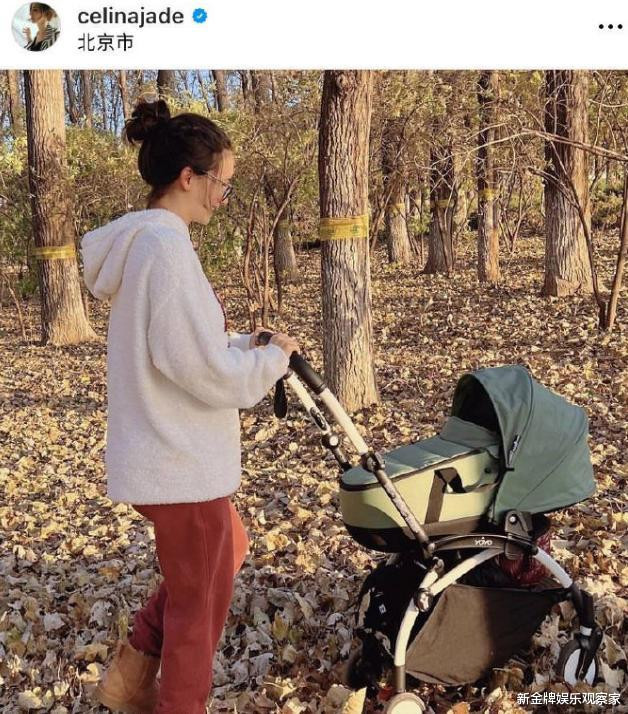The image size is (628, 714).
Task: Open the 北京市 location tag
Action: (105, 43)
